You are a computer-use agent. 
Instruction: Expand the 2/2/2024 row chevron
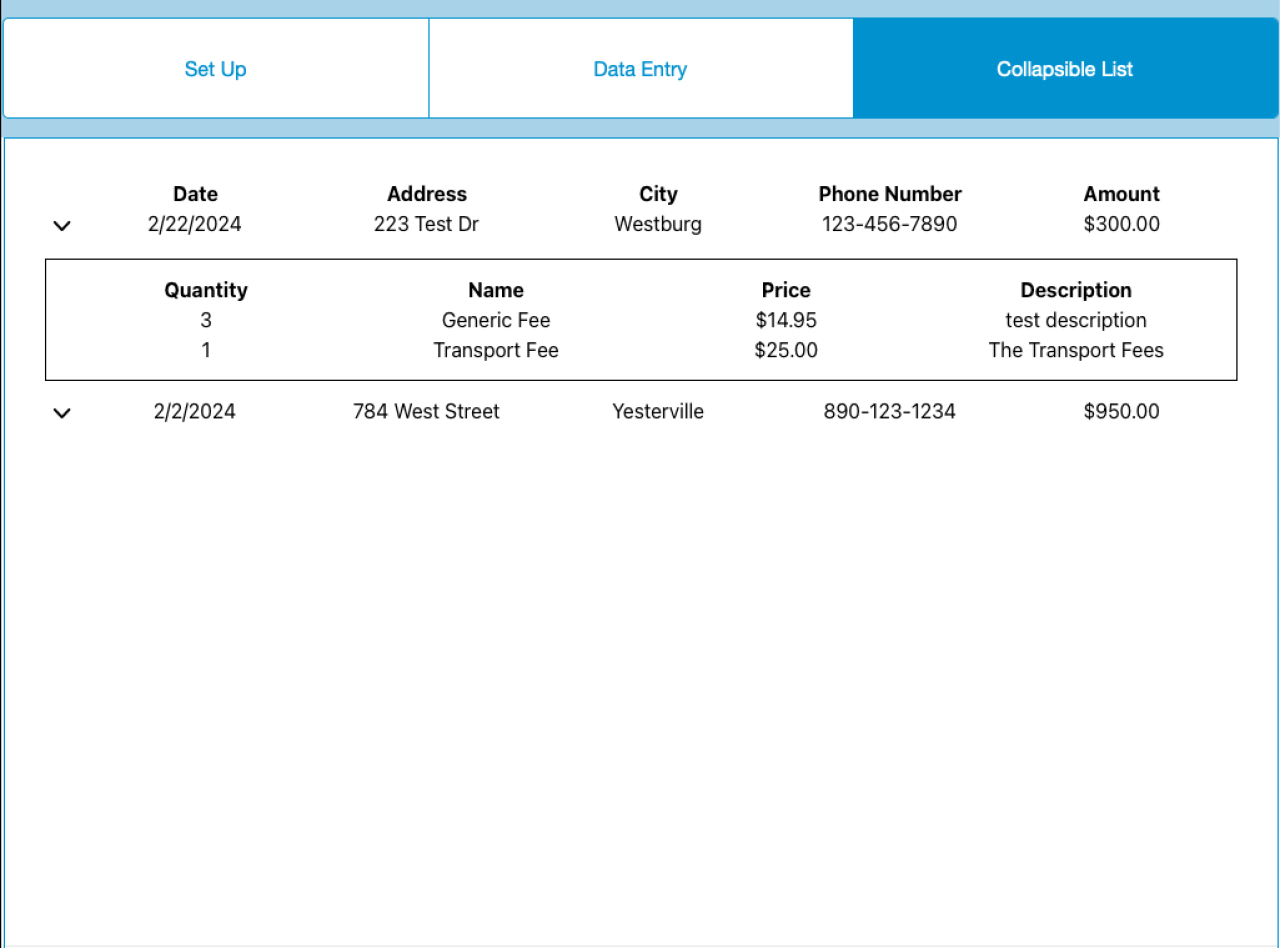pyautogui.click(x=62, y=413)
